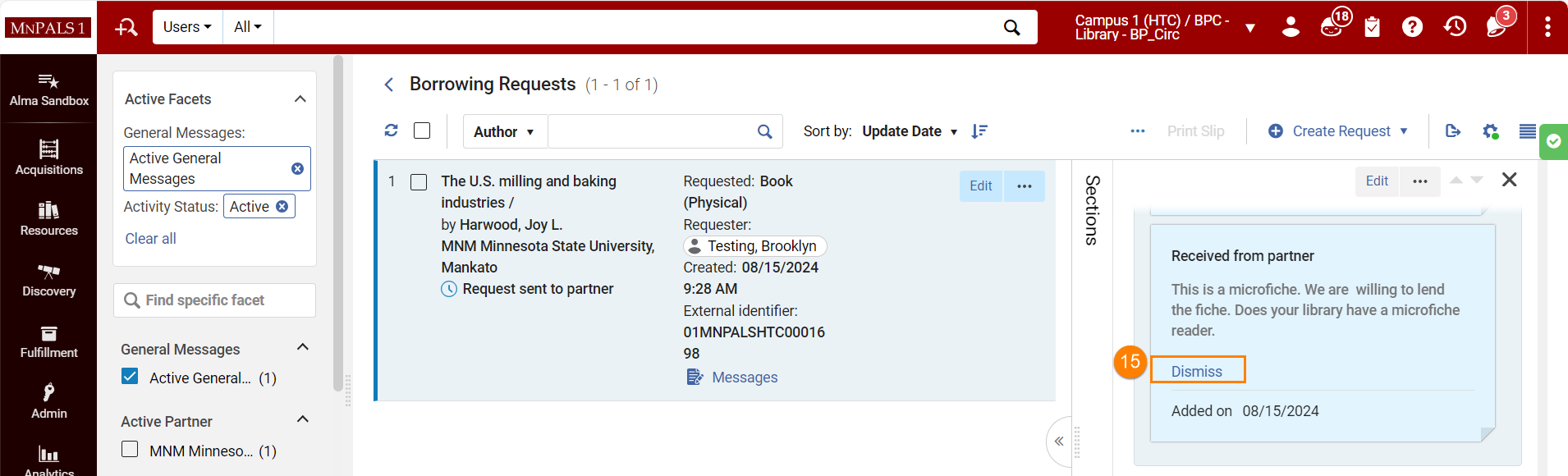Click the export list icon

click(x=1453, y=131)
